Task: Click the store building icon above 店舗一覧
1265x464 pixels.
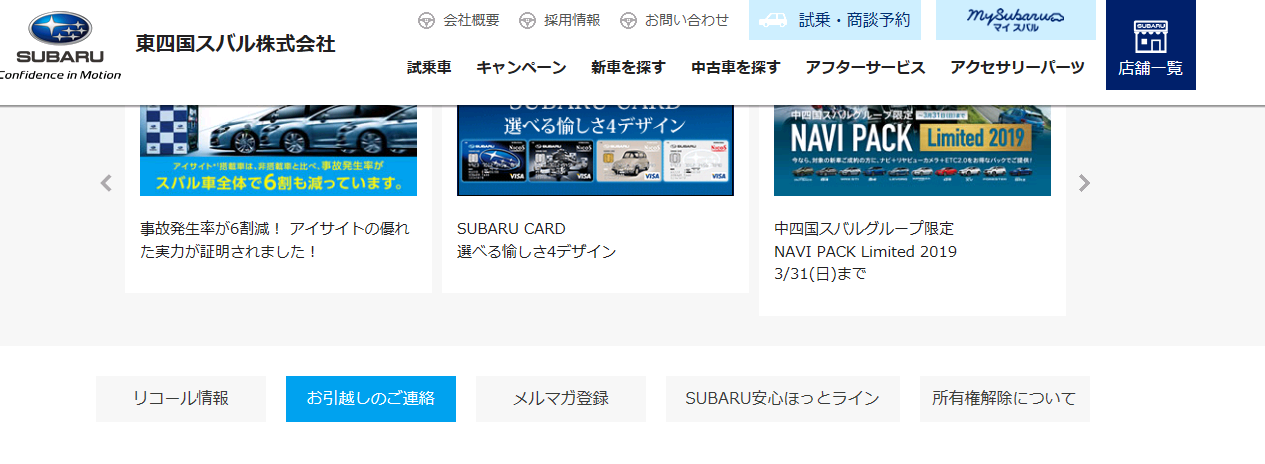Action: [x=1150, y=36]
